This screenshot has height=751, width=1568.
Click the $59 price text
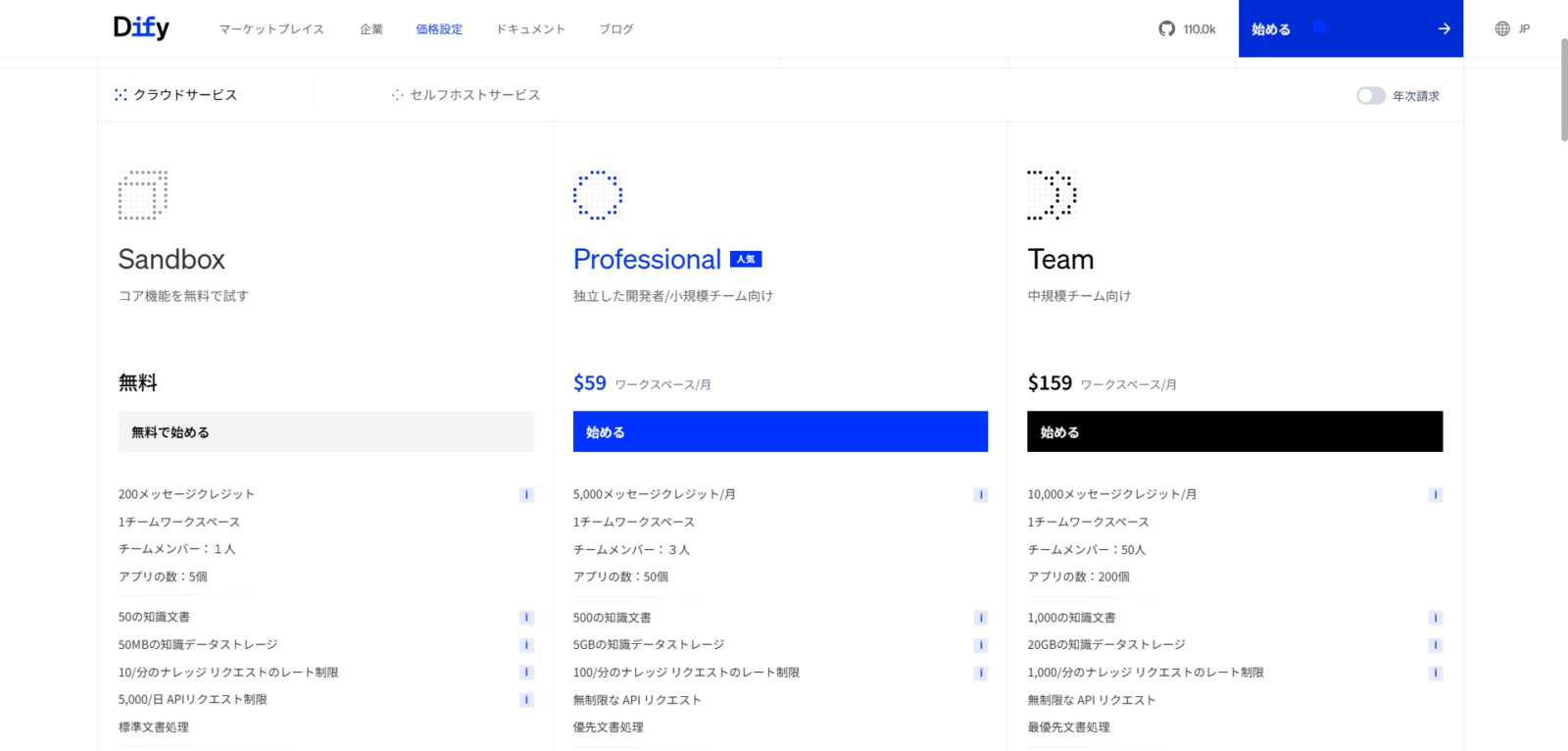click(590, 383)
